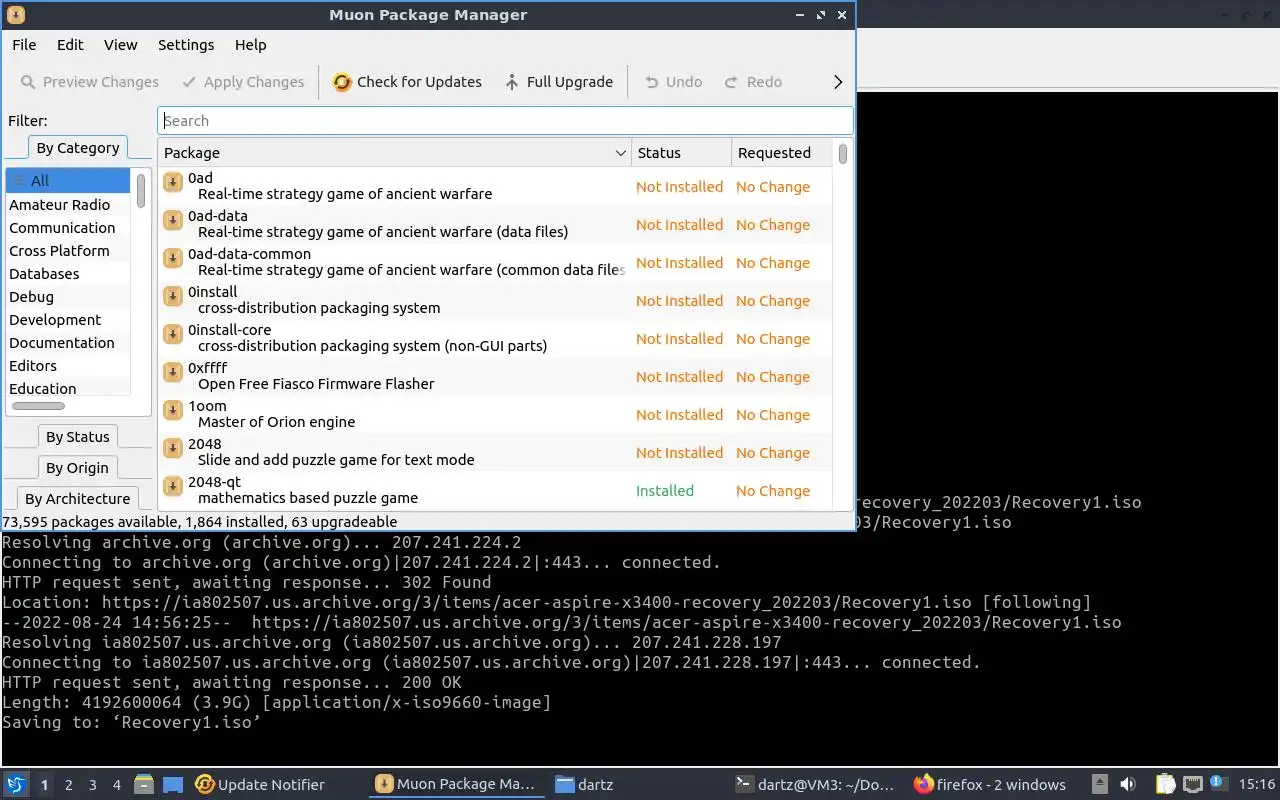
Task: Switch to the dartz@VM3 terminal taskbar entry
Action: coord(815,785)
